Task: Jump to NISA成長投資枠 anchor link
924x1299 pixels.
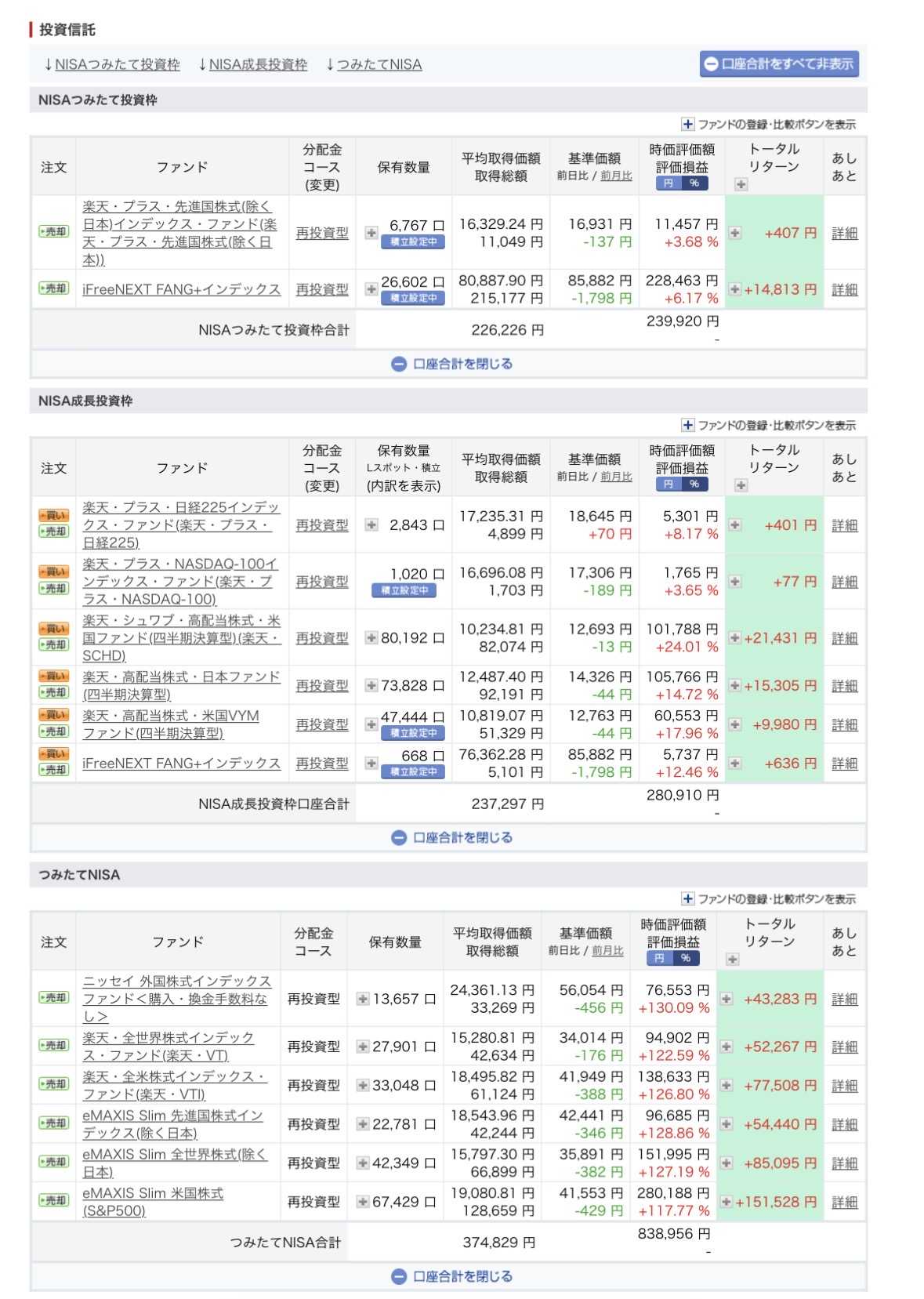Action: click(252, 65)
